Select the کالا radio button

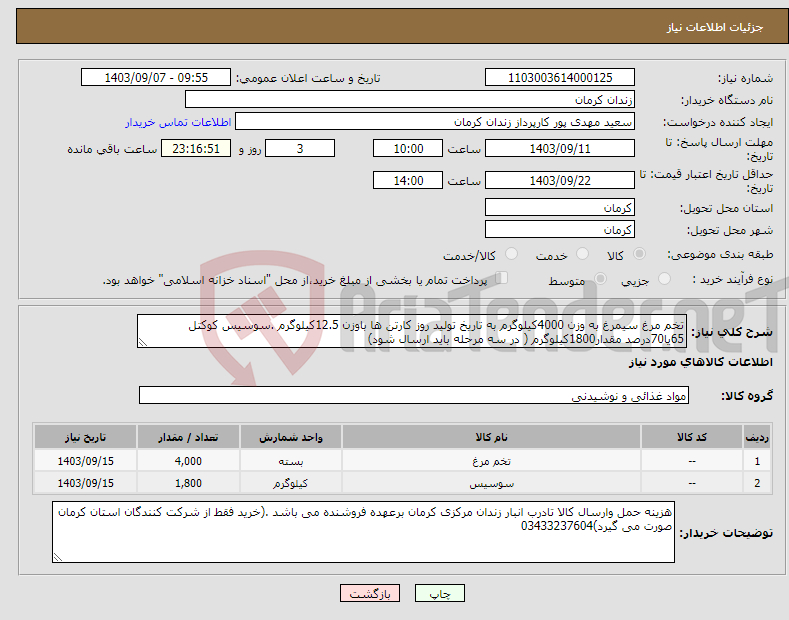(640, 254)
